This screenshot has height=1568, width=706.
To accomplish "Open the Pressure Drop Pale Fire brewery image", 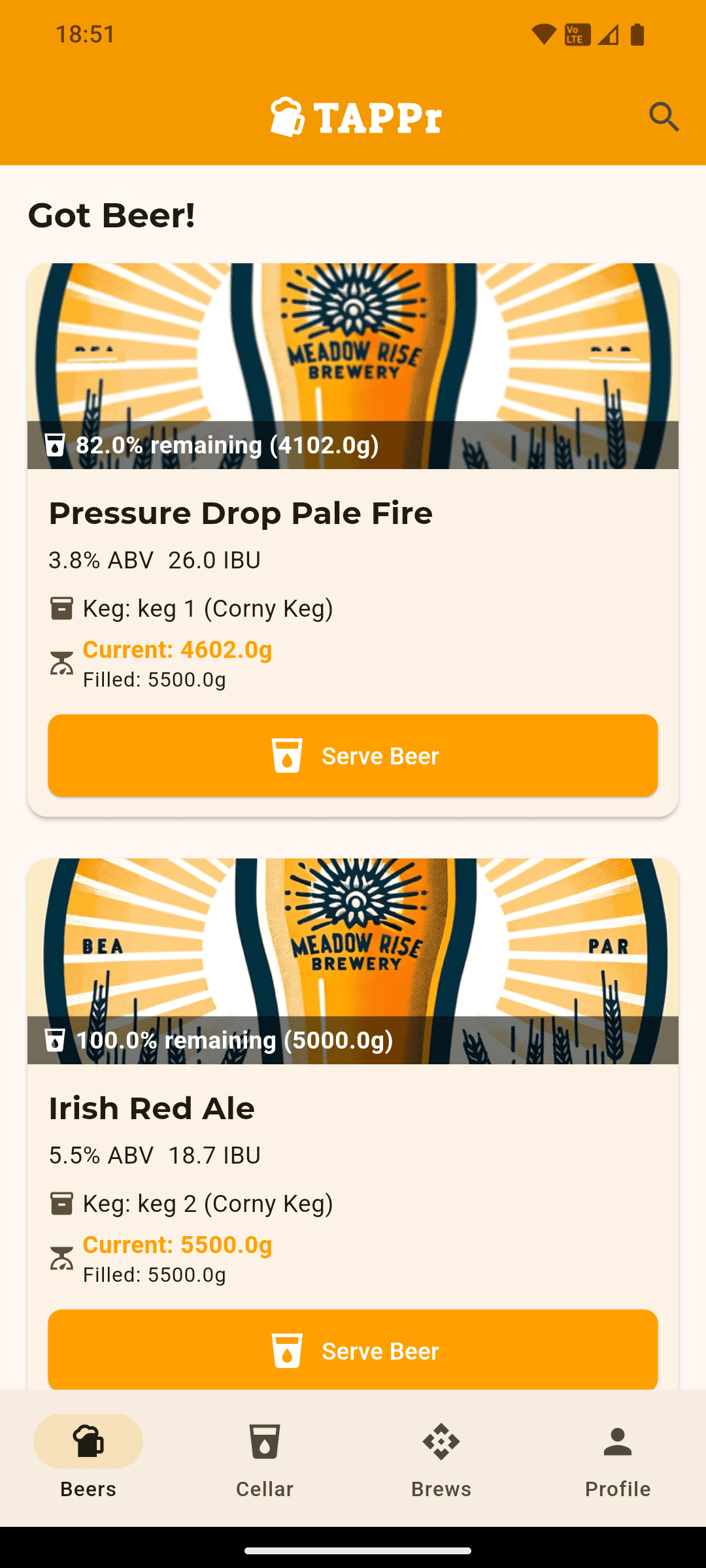I will (x=353, y=366).
